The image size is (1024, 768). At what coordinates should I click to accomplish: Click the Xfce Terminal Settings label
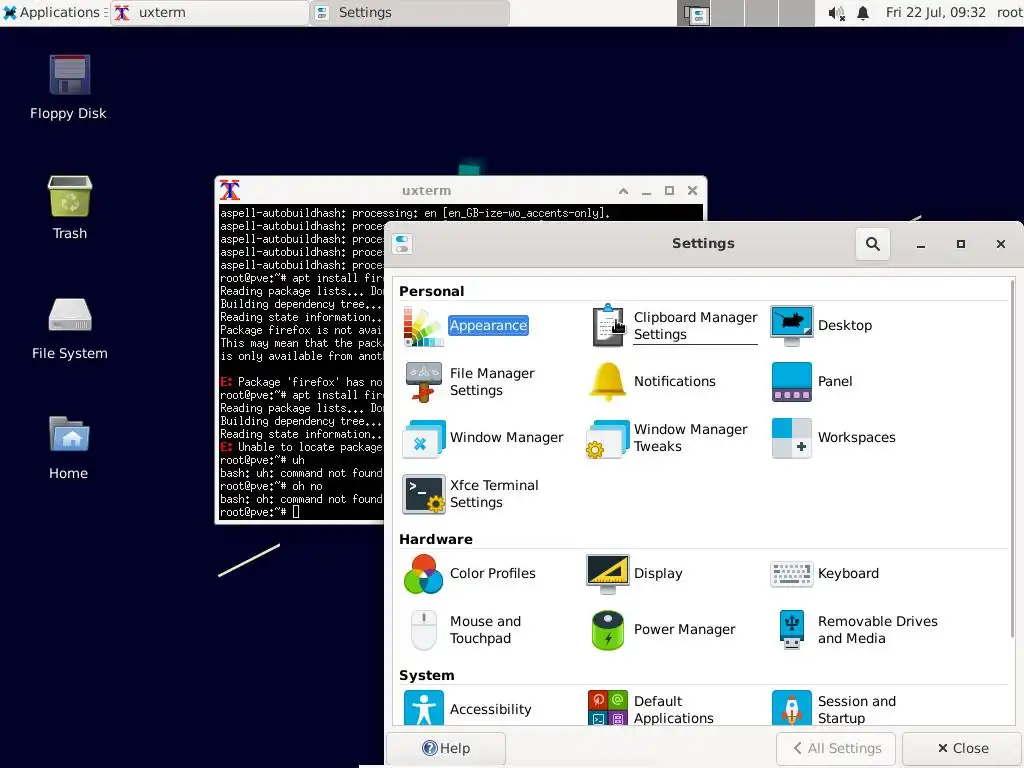[x=494, y=494]
